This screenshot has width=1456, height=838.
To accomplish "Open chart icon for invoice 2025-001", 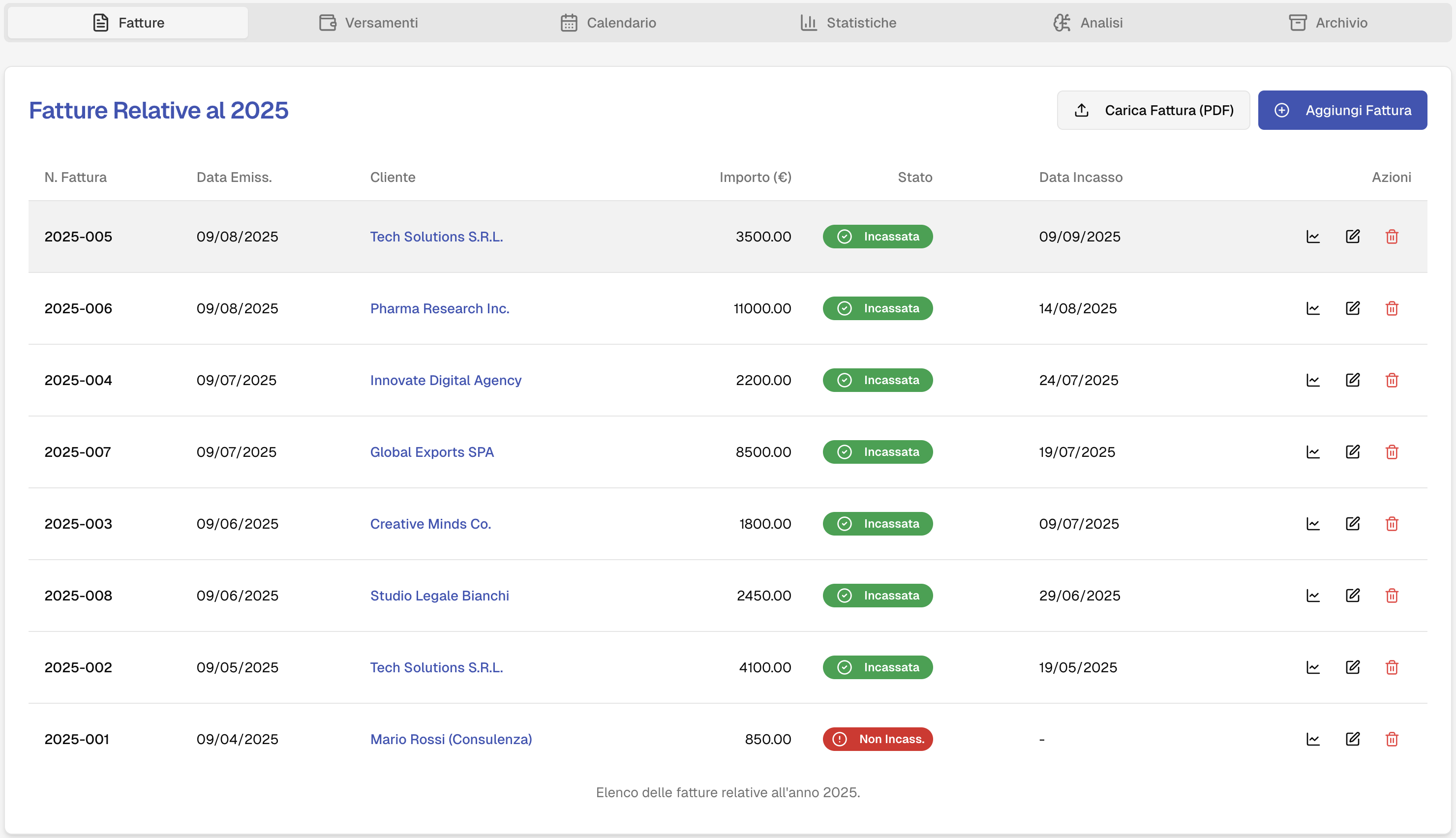I will click(1313, 739).
